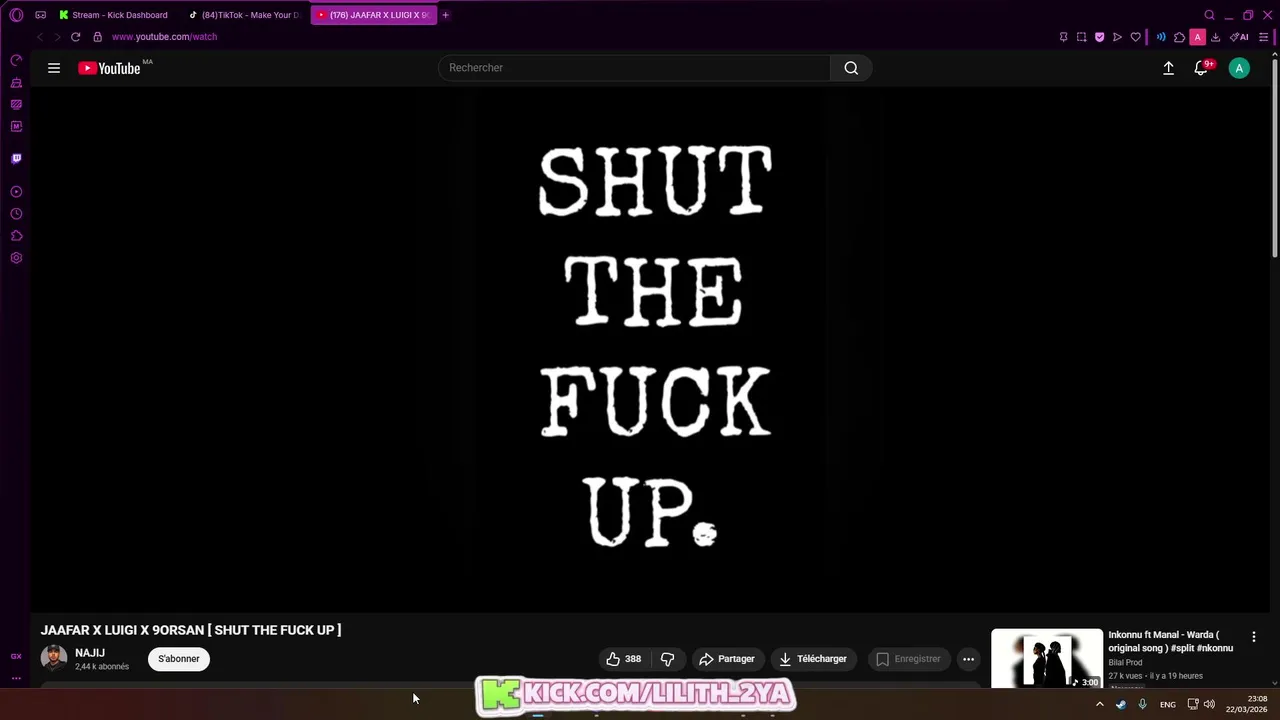Open more actions three-dot button

968,659
